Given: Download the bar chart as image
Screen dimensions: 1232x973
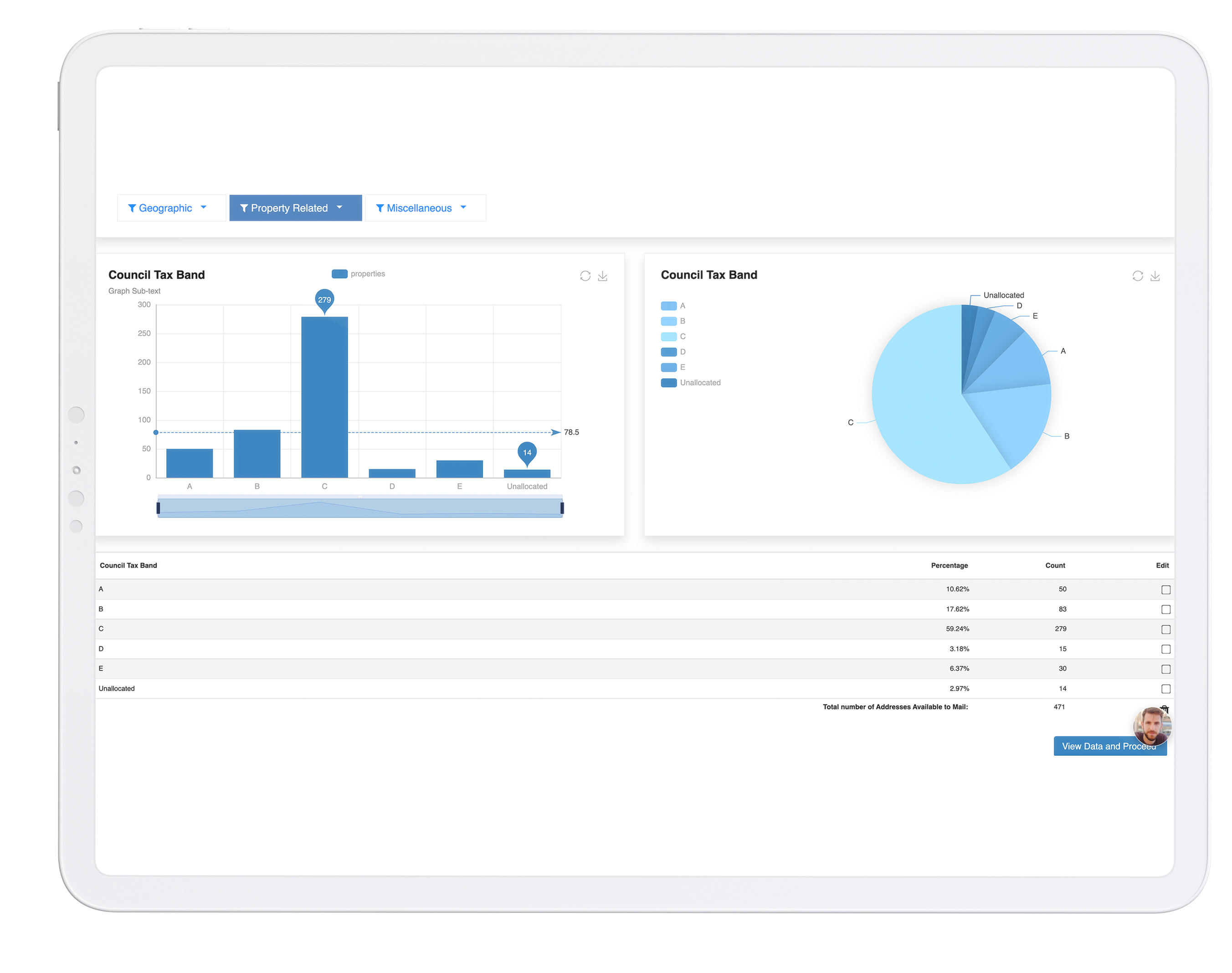Looking at the screenshot, I should [602, 277].
